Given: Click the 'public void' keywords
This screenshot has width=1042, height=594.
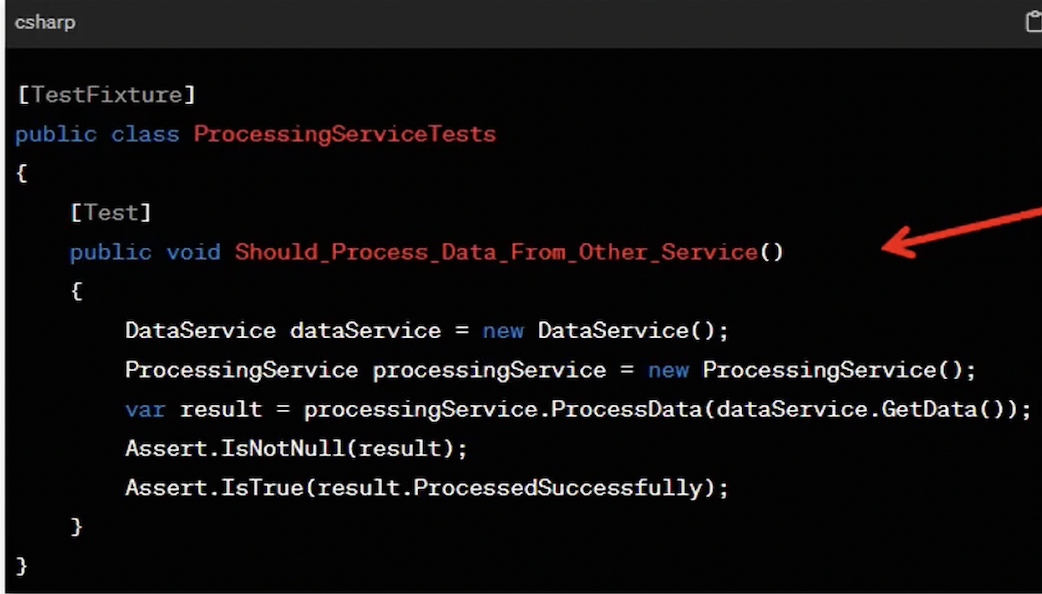Looking at the screenshot, I should pyautogui.click(x=145, y=252).
